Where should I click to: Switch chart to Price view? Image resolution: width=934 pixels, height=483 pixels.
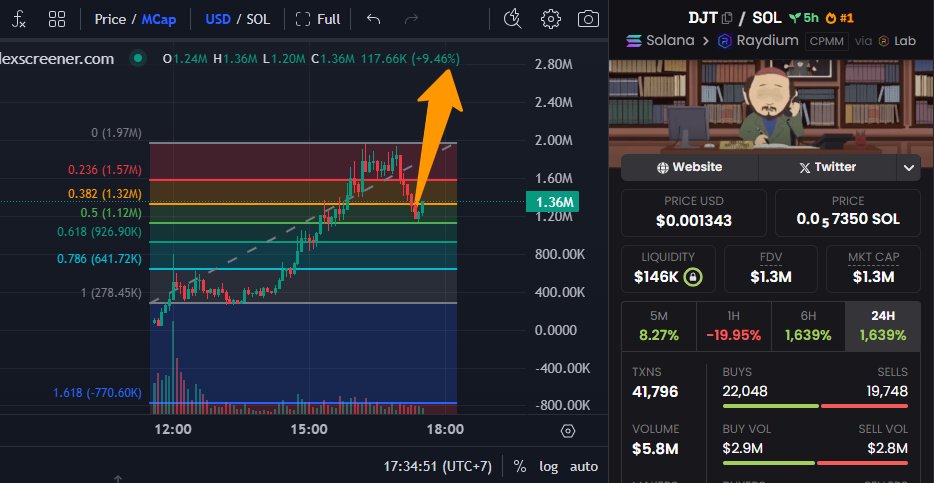point(110,20)
